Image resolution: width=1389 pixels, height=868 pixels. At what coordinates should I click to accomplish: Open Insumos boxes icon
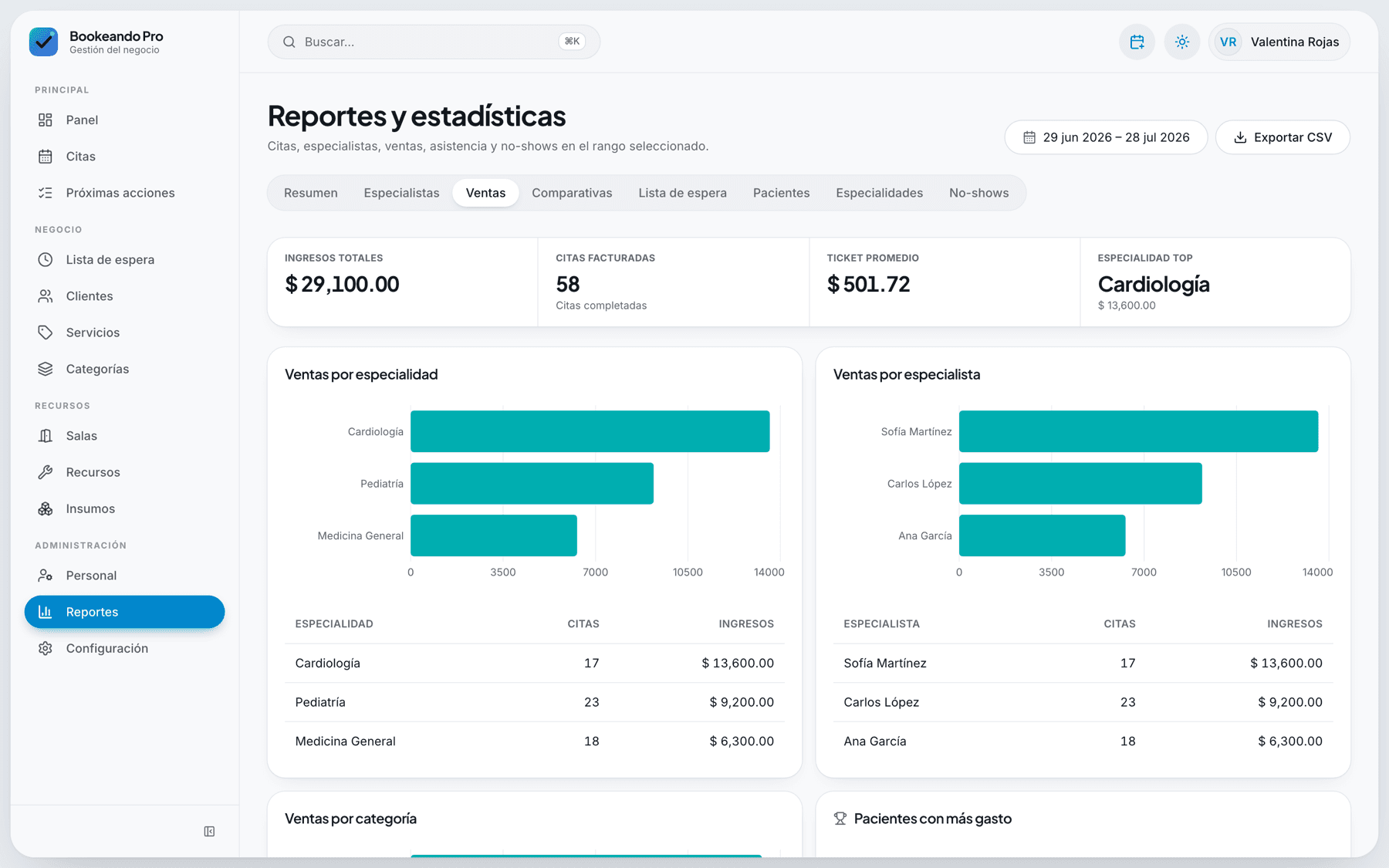point(46,508)
